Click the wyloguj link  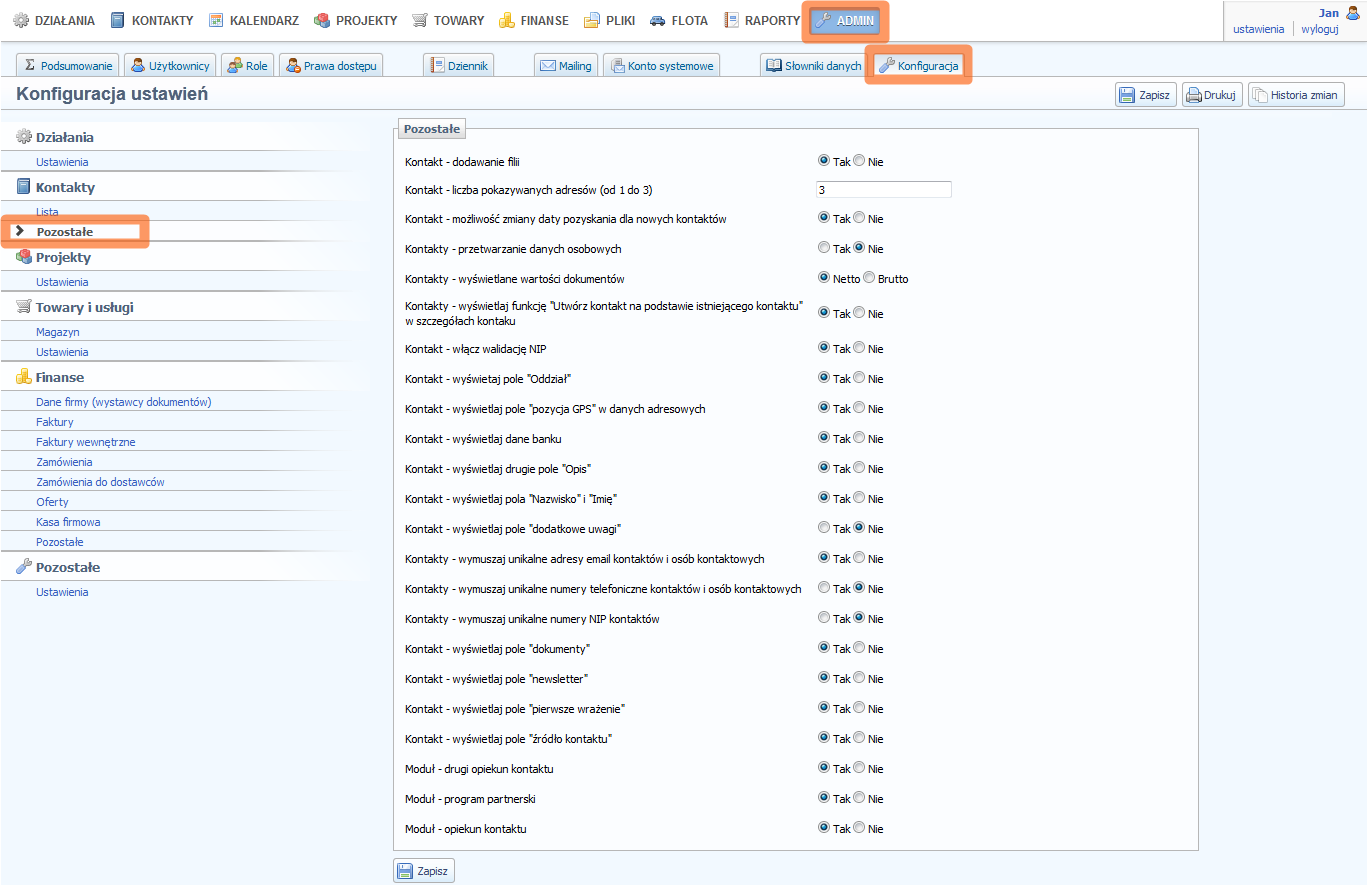click(x=1319, y=29)
